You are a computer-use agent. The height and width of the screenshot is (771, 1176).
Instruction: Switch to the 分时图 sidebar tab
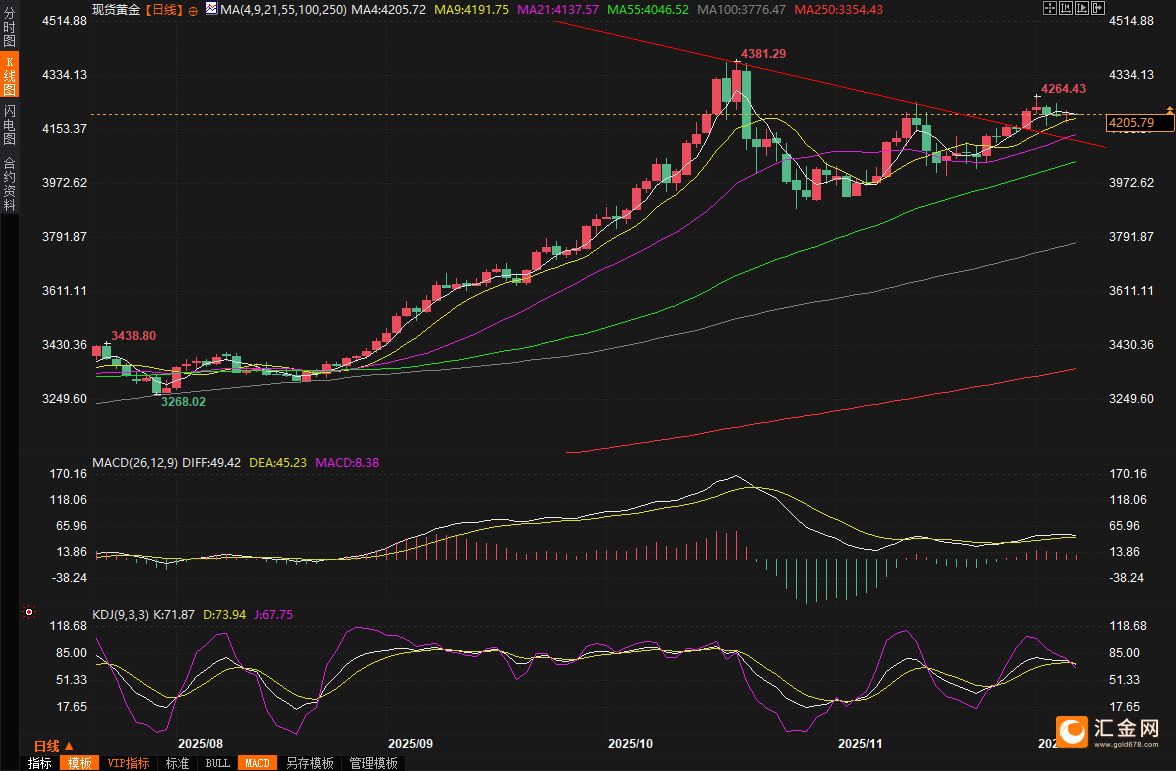(10, 28)
